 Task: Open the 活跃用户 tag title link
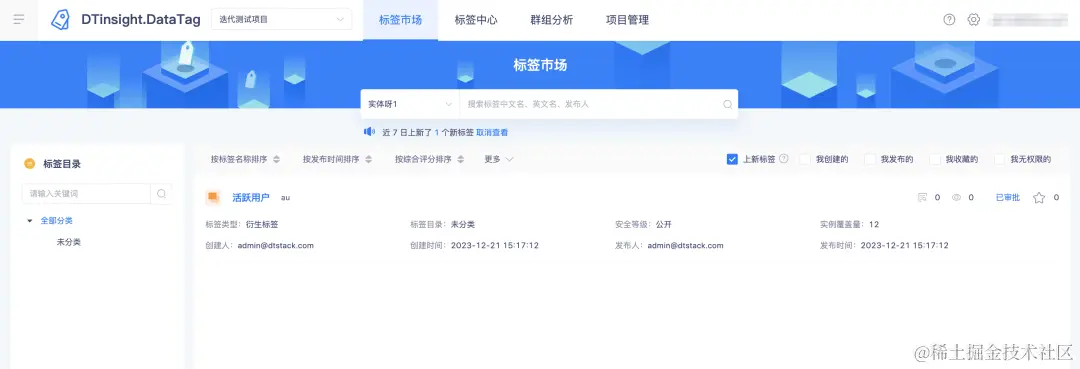pyautogui.click(x=251, y=198)
